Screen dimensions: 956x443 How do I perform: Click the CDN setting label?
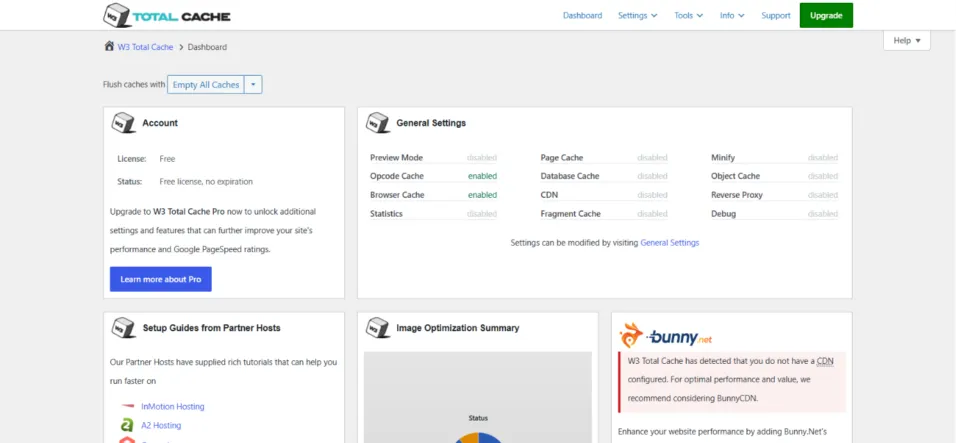point(549,195)
